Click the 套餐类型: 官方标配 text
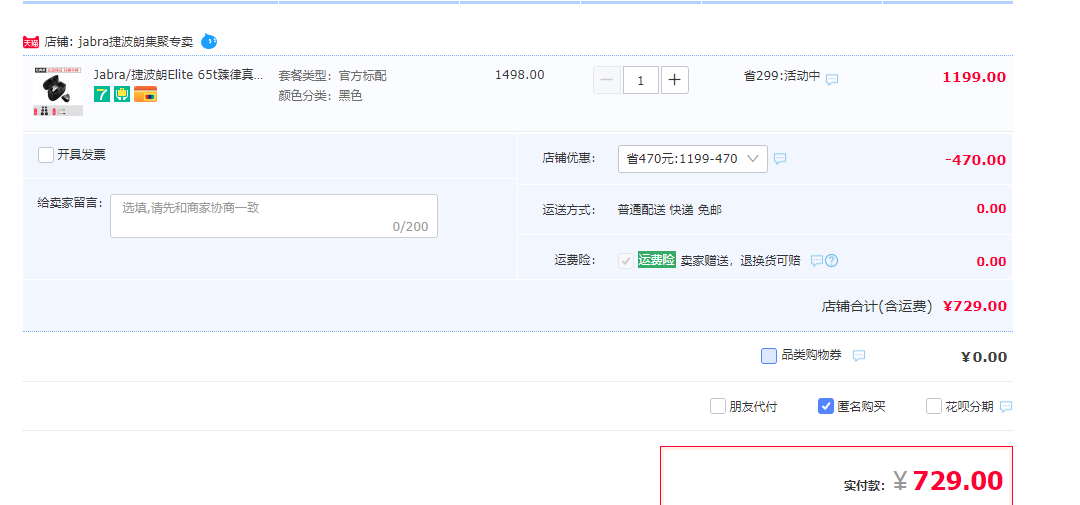Image resolution: width=1080 pixels, height=505 pixels. click(x=333, y=76)
